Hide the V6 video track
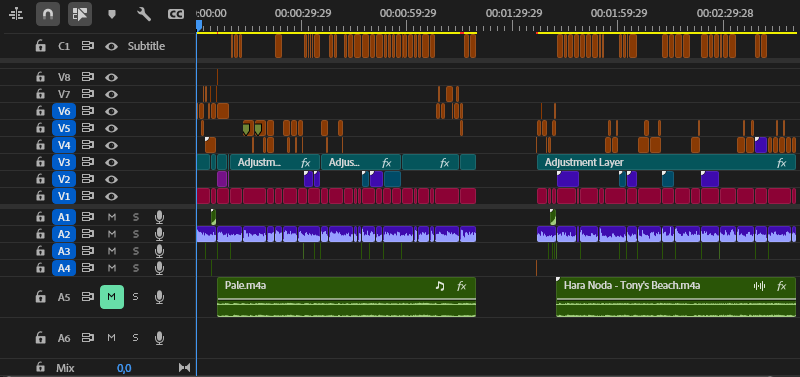This screenshot has height=377, width=800. pyautogui.click(x=111, y=111)
